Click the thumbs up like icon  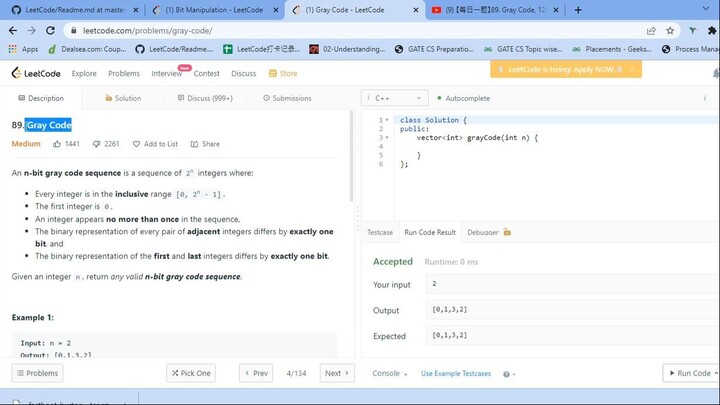[57, 144]
